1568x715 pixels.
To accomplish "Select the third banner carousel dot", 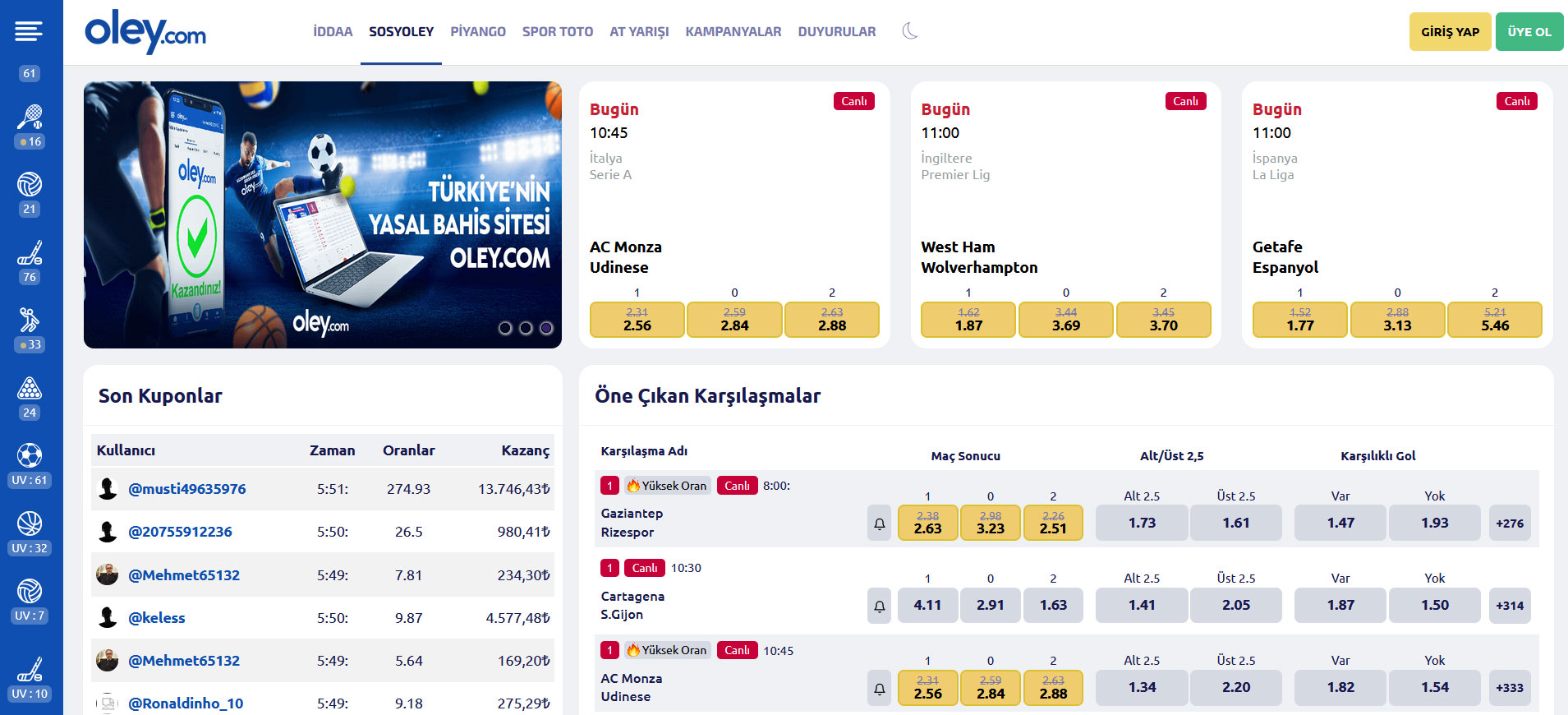I will tap(546, 328).
